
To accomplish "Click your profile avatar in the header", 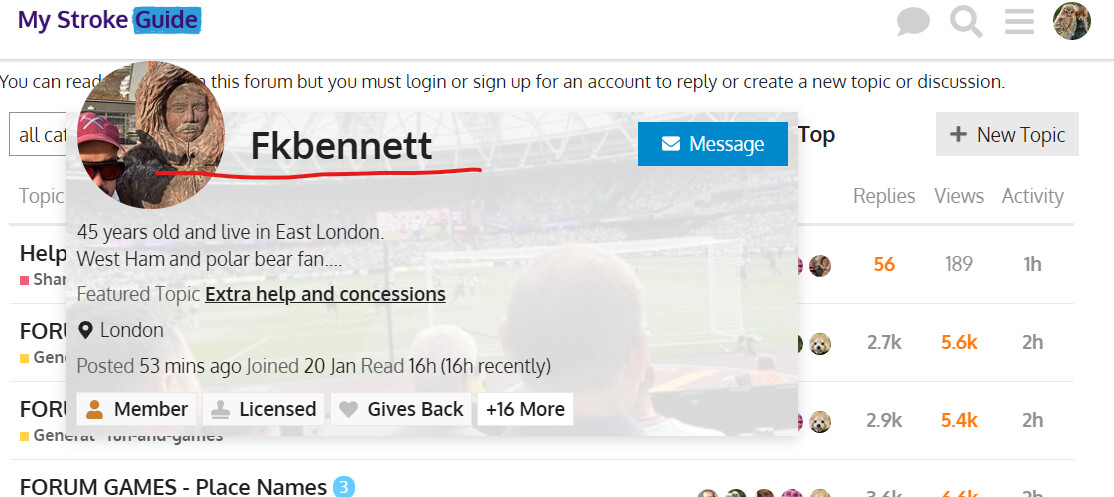I will pos(1072,21).
